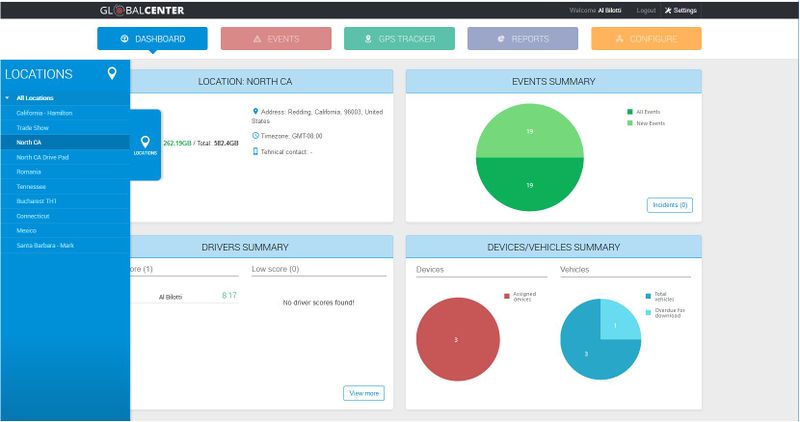Image resolution: width=800 pixels, height=422 pixels.
Task: Click the GlobalCenter logo
Action: (x=141, y=10)
